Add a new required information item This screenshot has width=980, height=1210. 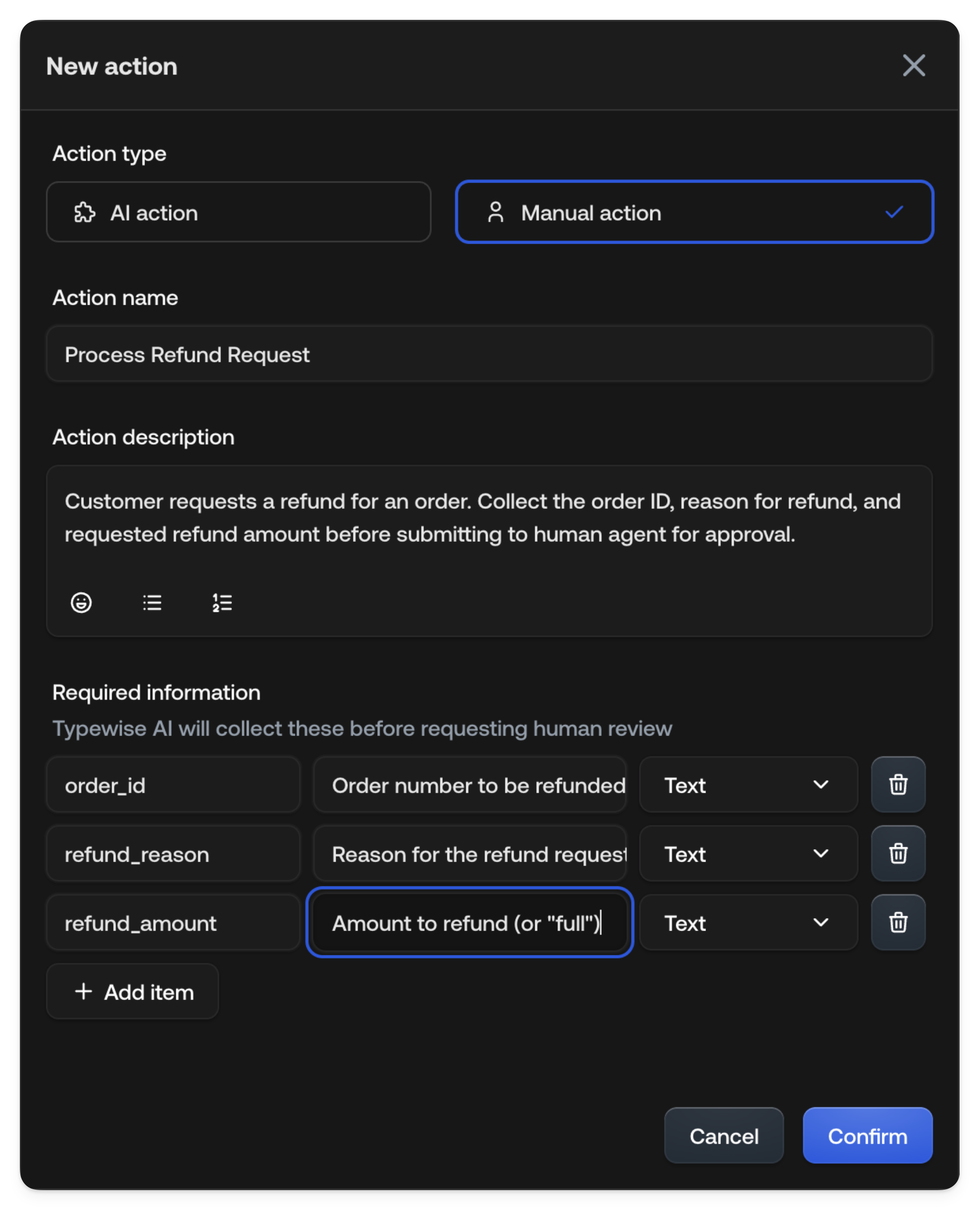[132, 992]
